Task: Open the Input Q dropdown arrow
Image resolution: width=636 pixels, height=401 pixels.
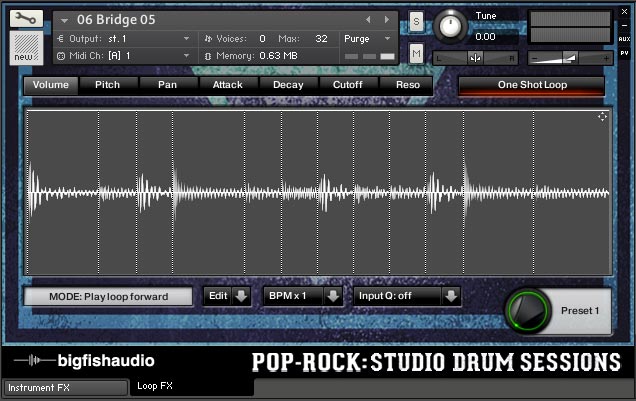Action: tap(451, 296)
